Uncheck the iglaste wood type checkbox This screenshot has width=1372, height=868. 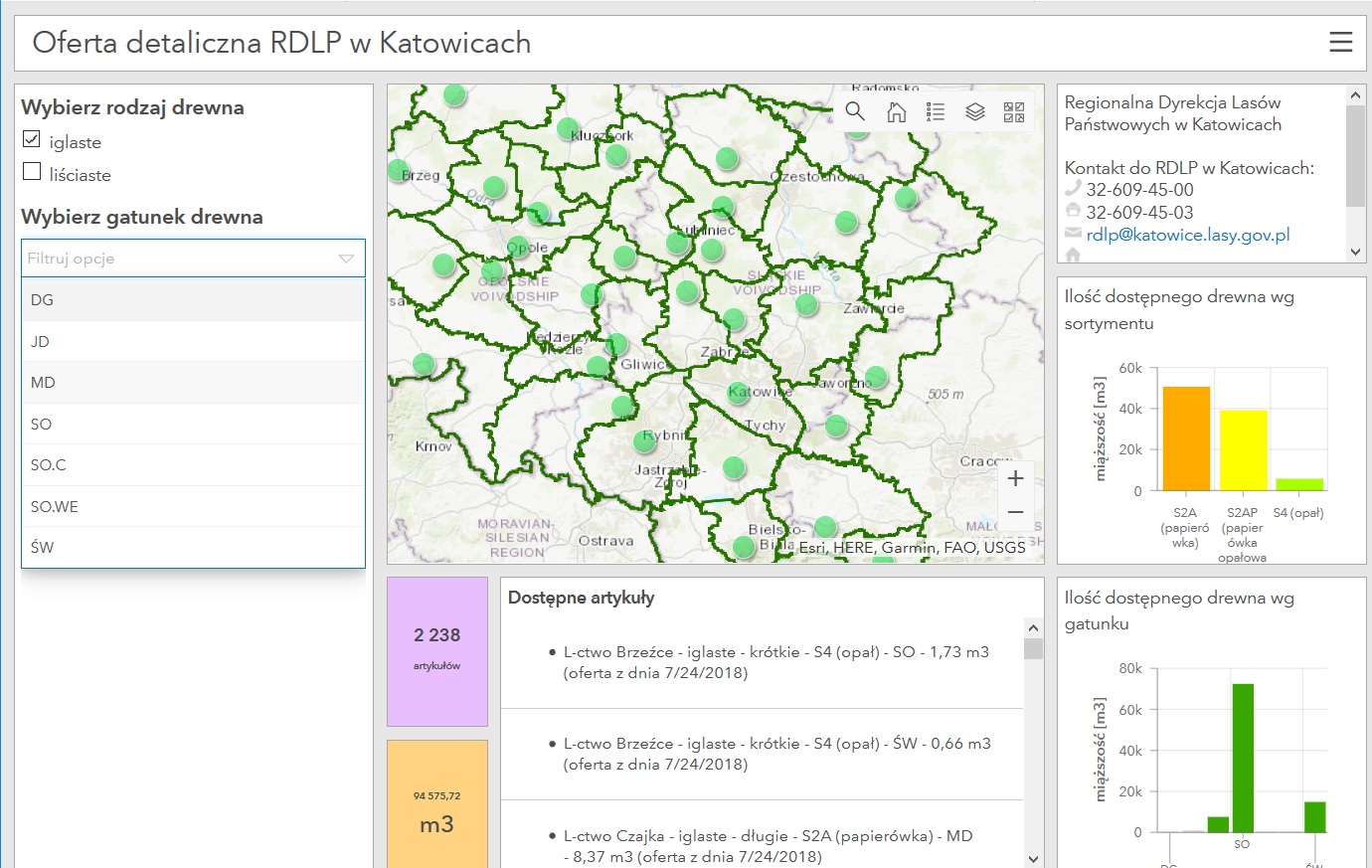[x=32, y=139]
